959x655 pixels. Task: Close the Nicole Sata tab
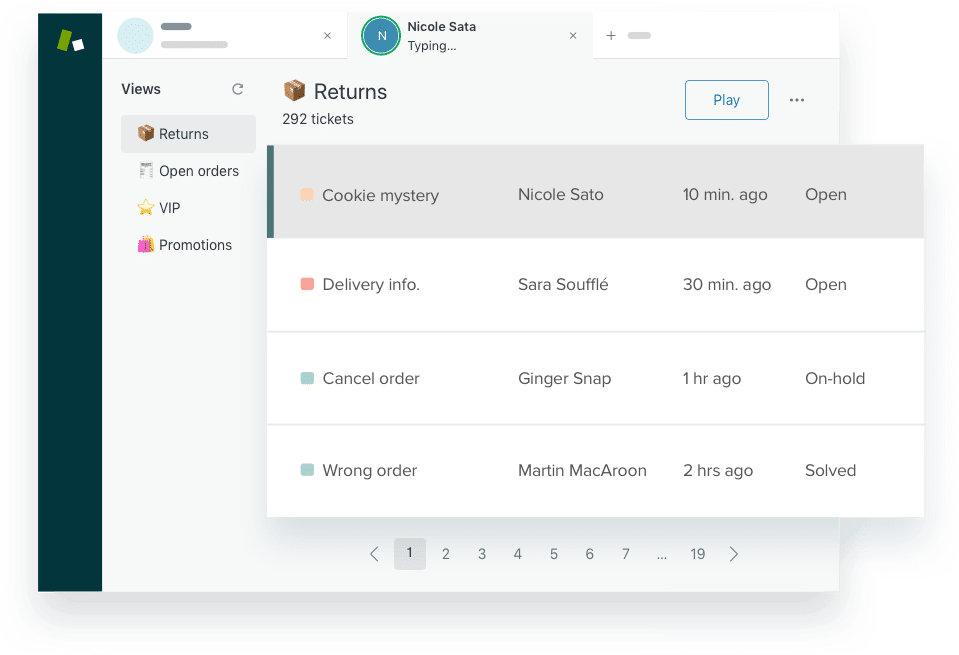573,36
